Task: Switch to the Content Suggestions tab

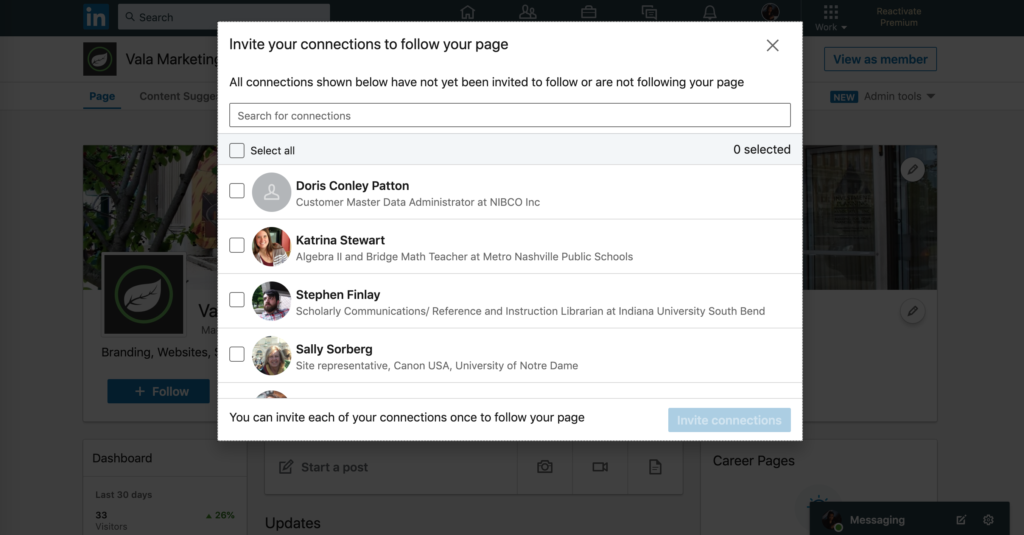Action: coord(178,96)
